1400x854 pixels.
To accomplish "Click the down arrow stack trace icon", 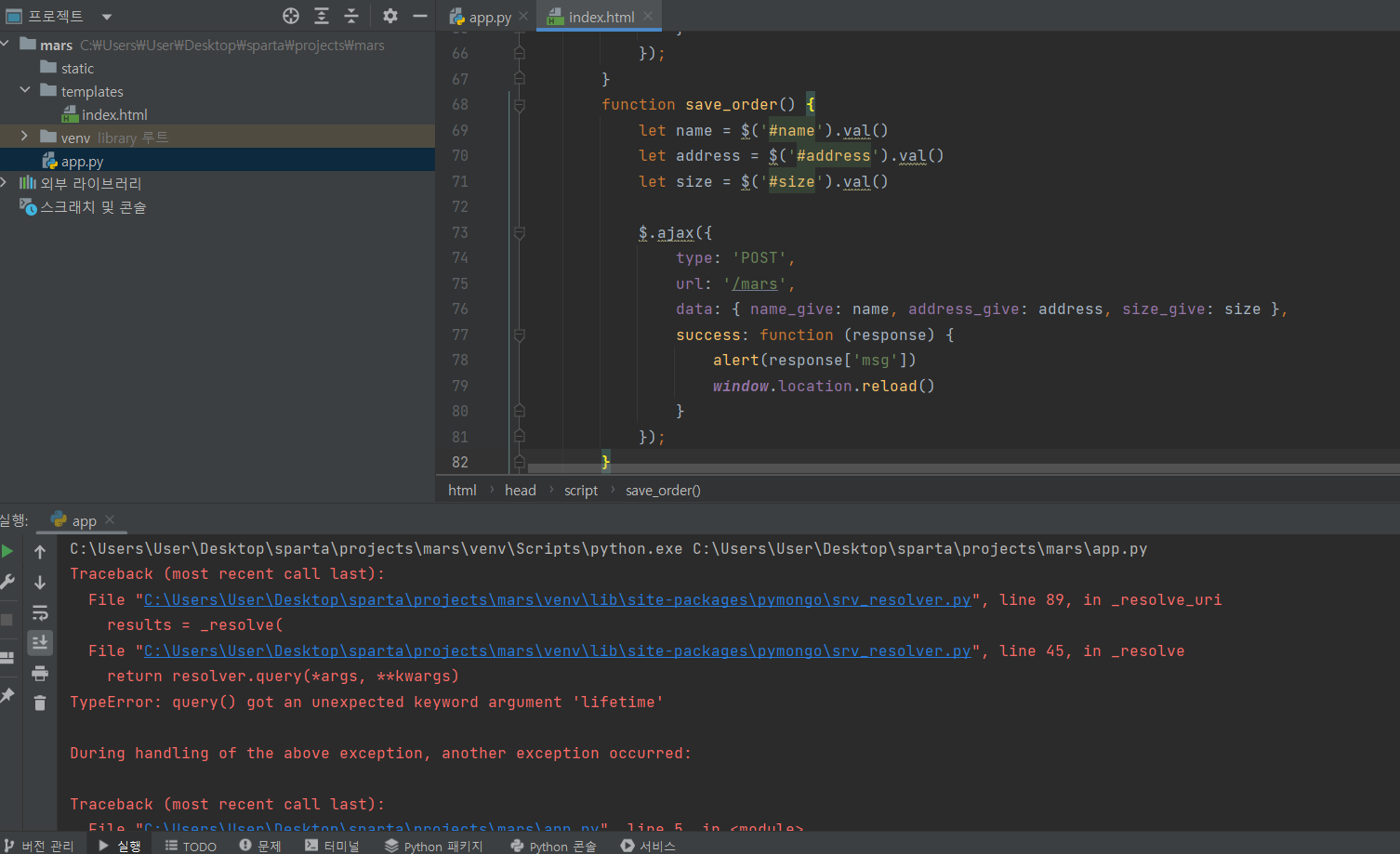I will point(40,583).
